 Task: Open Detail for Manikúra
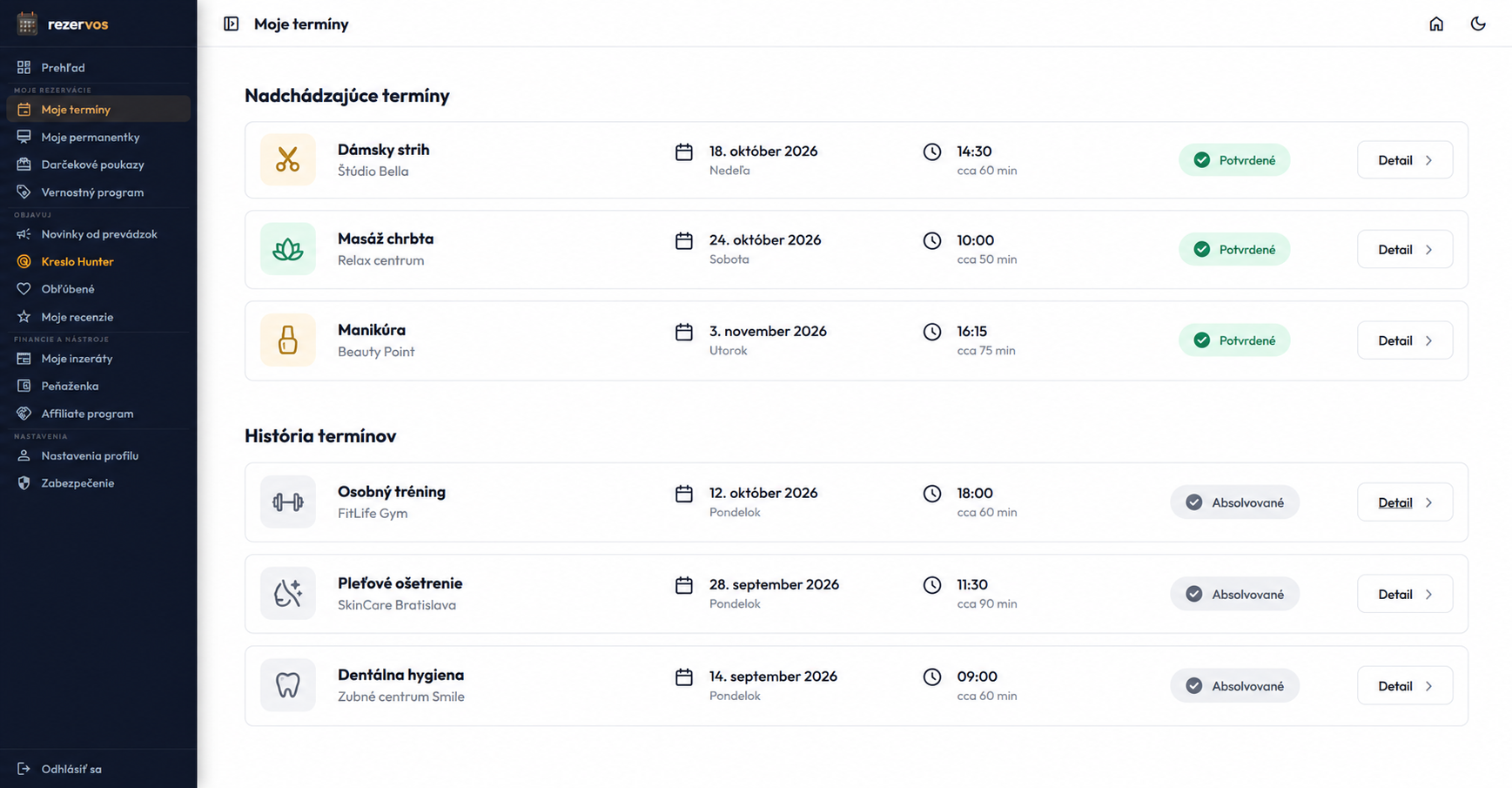[x=1404, y=340]
